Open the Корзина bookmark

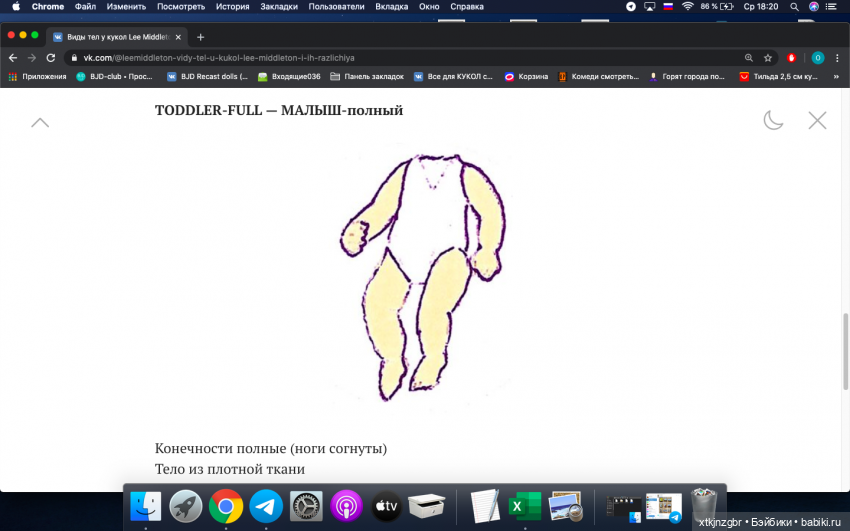click(x=526, y=77)
